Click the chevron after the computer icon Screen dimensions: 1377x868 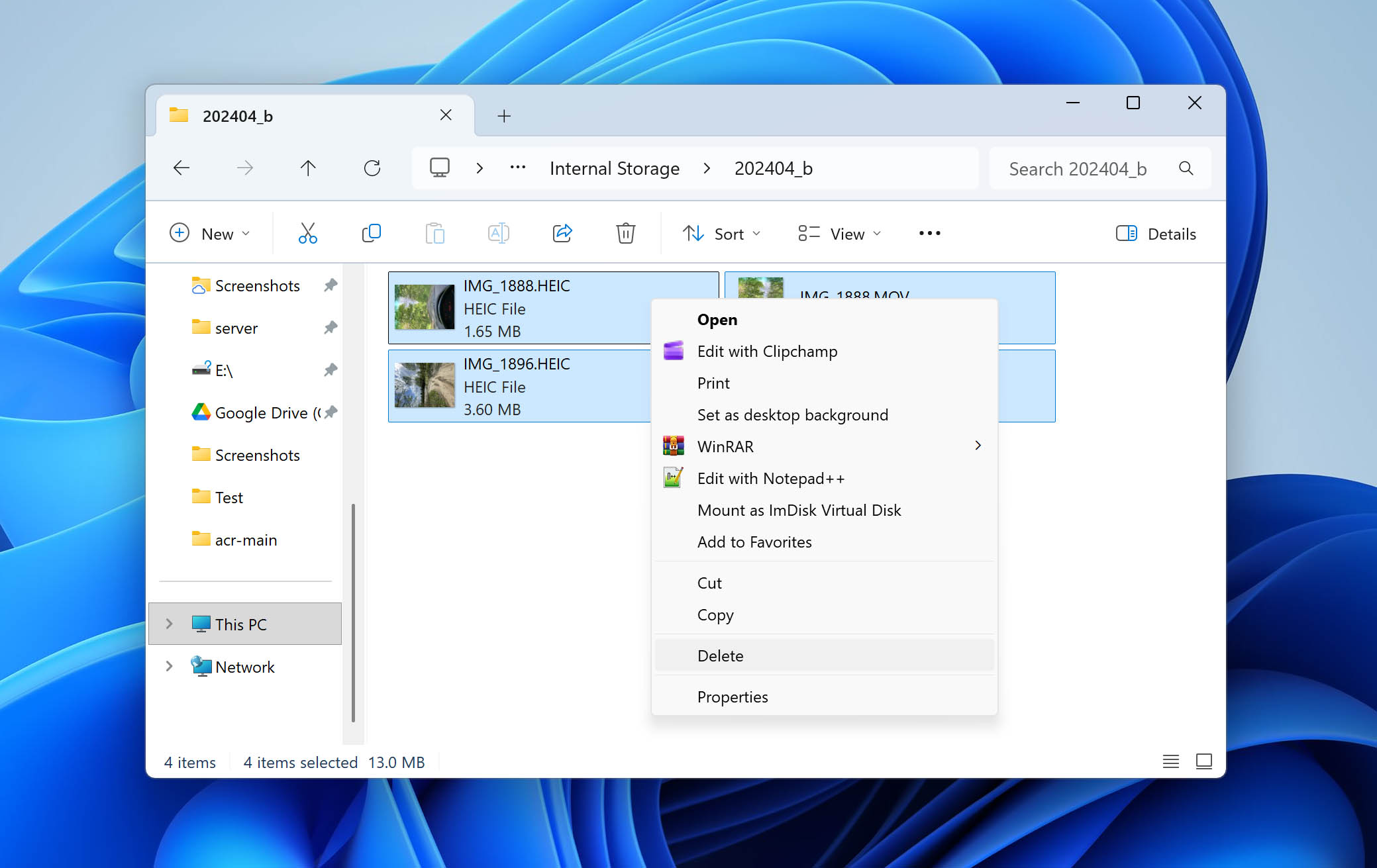[x=480, y=168]
